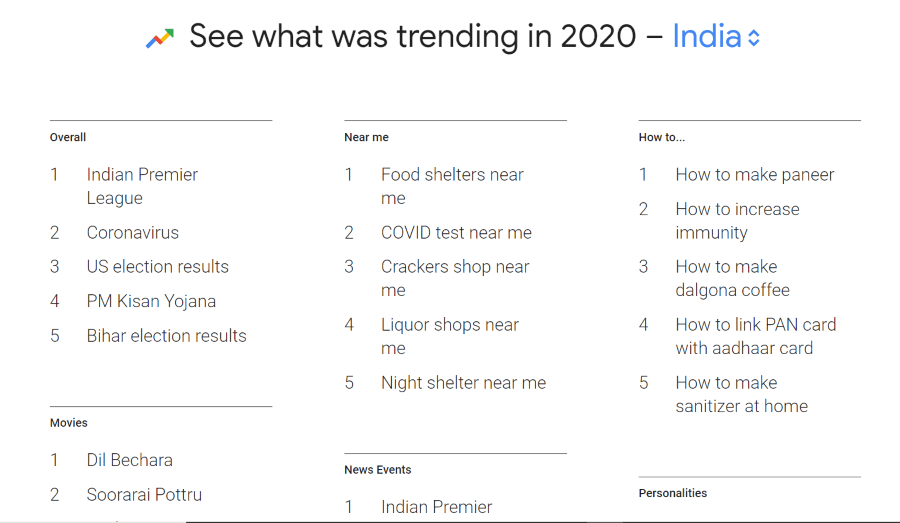Viewport: 900px width, 523px height.
Task: Open Indian Premier League overall result
Action: [x=142, y=186]
